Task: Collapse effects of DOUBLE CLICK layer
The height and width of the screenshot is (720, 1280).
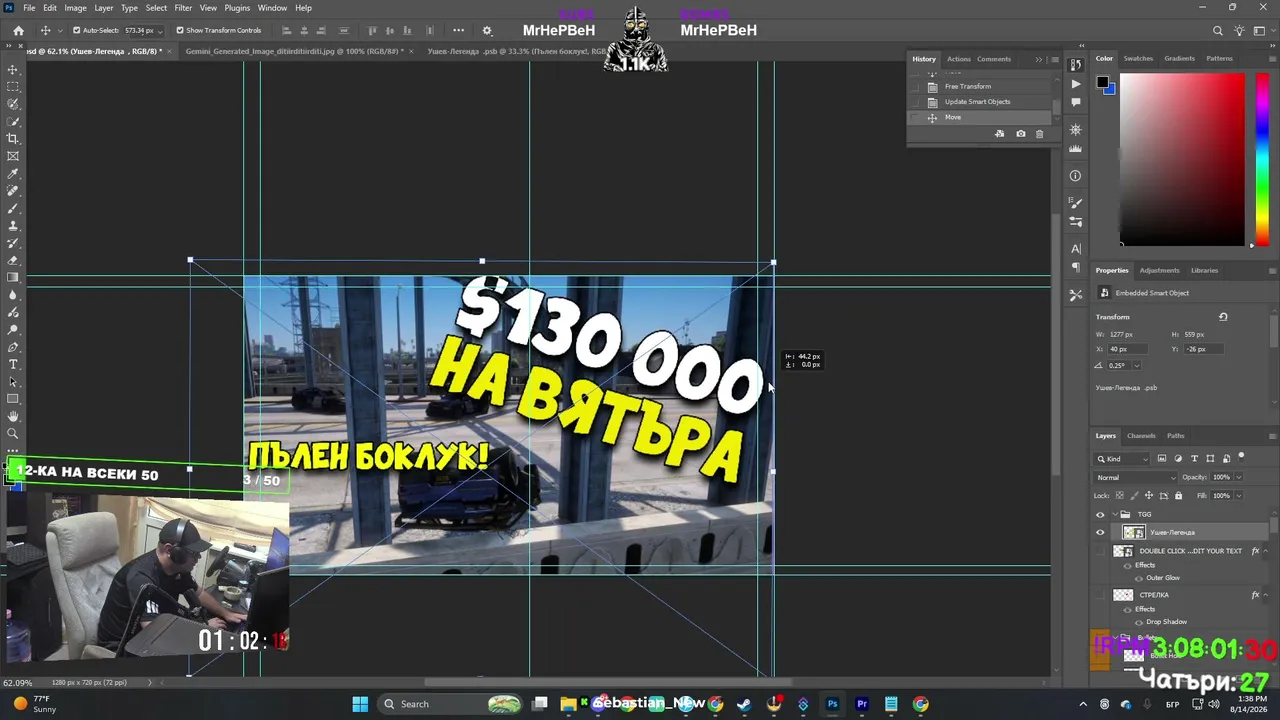Action: [1265, 551]
